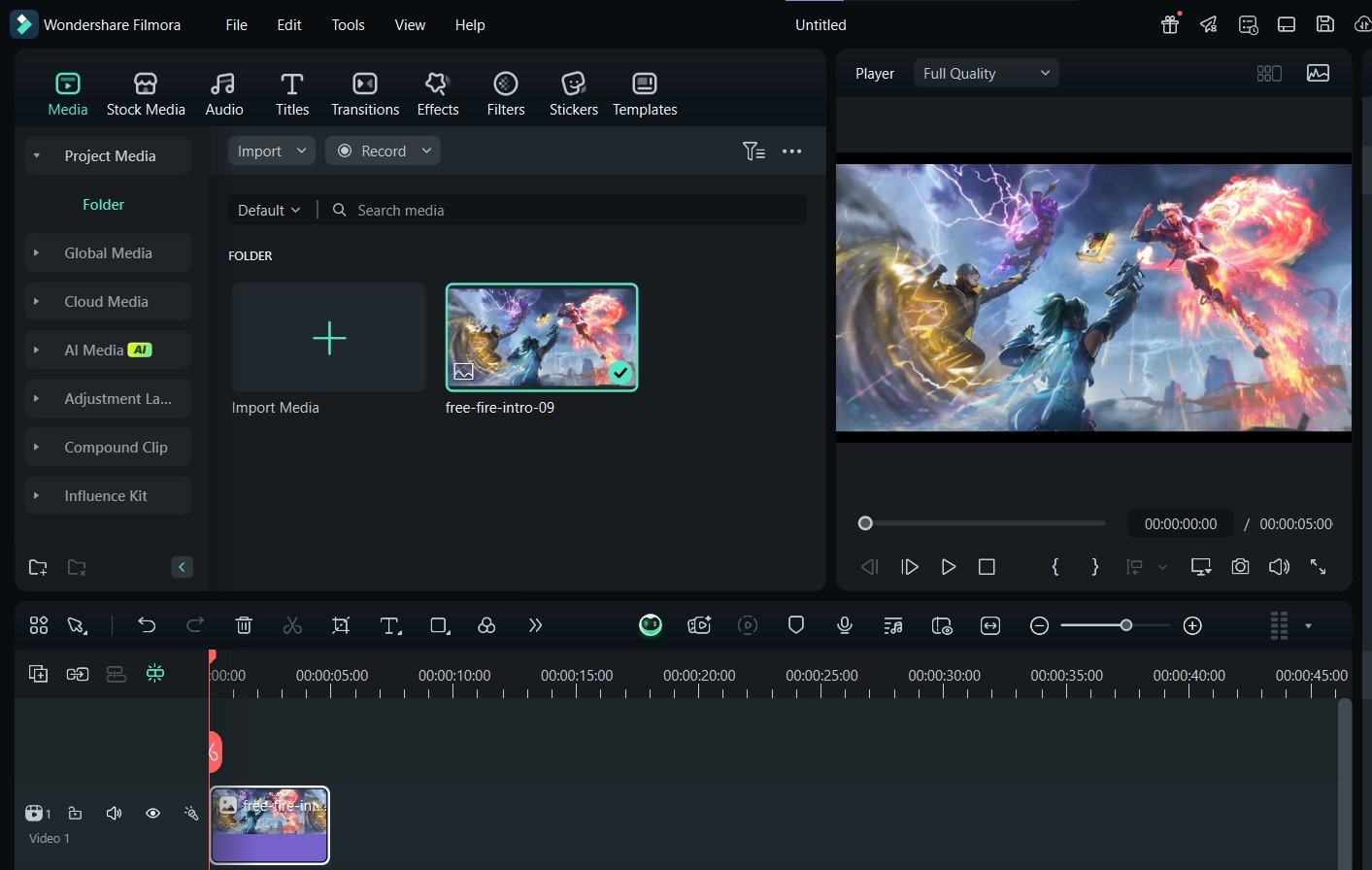Open the File menu
Screen dimensions: 1372x870
237,25
